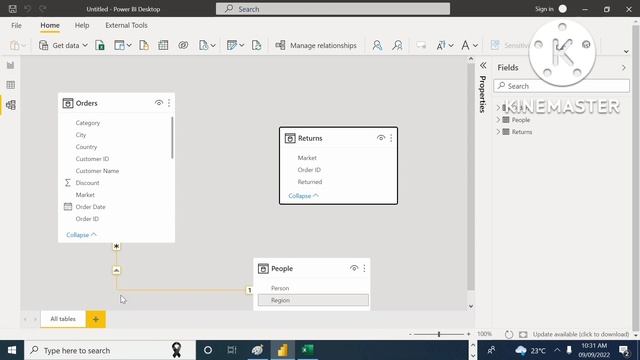Open more options on People table
This screenshot has height=360, width=640.
364,268
